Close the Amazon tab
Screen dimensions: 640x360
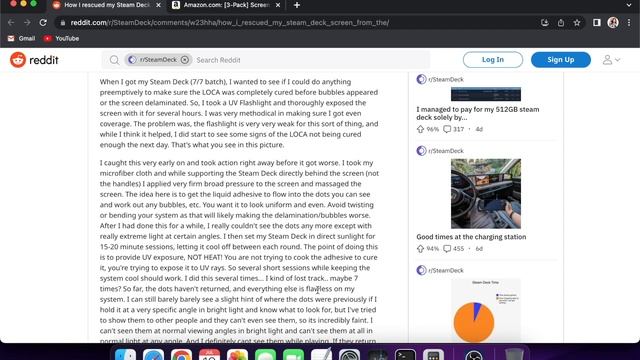[x=278, y=5]
